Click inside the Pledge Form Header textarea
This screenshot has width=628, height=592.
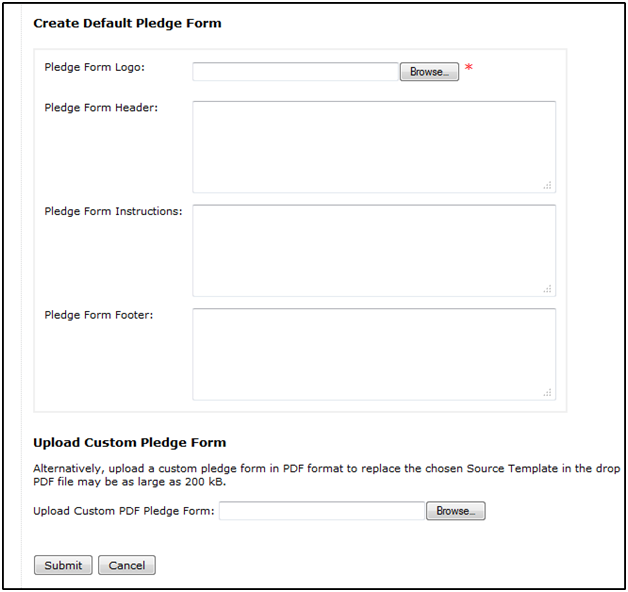374,147
